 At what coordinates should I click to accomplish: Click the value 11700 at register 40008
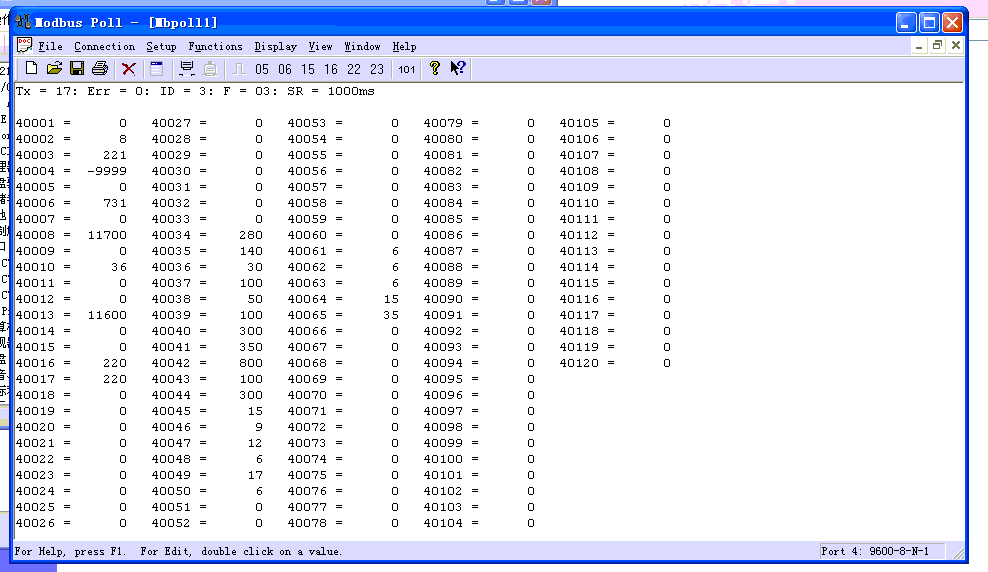tap(107, 235)
